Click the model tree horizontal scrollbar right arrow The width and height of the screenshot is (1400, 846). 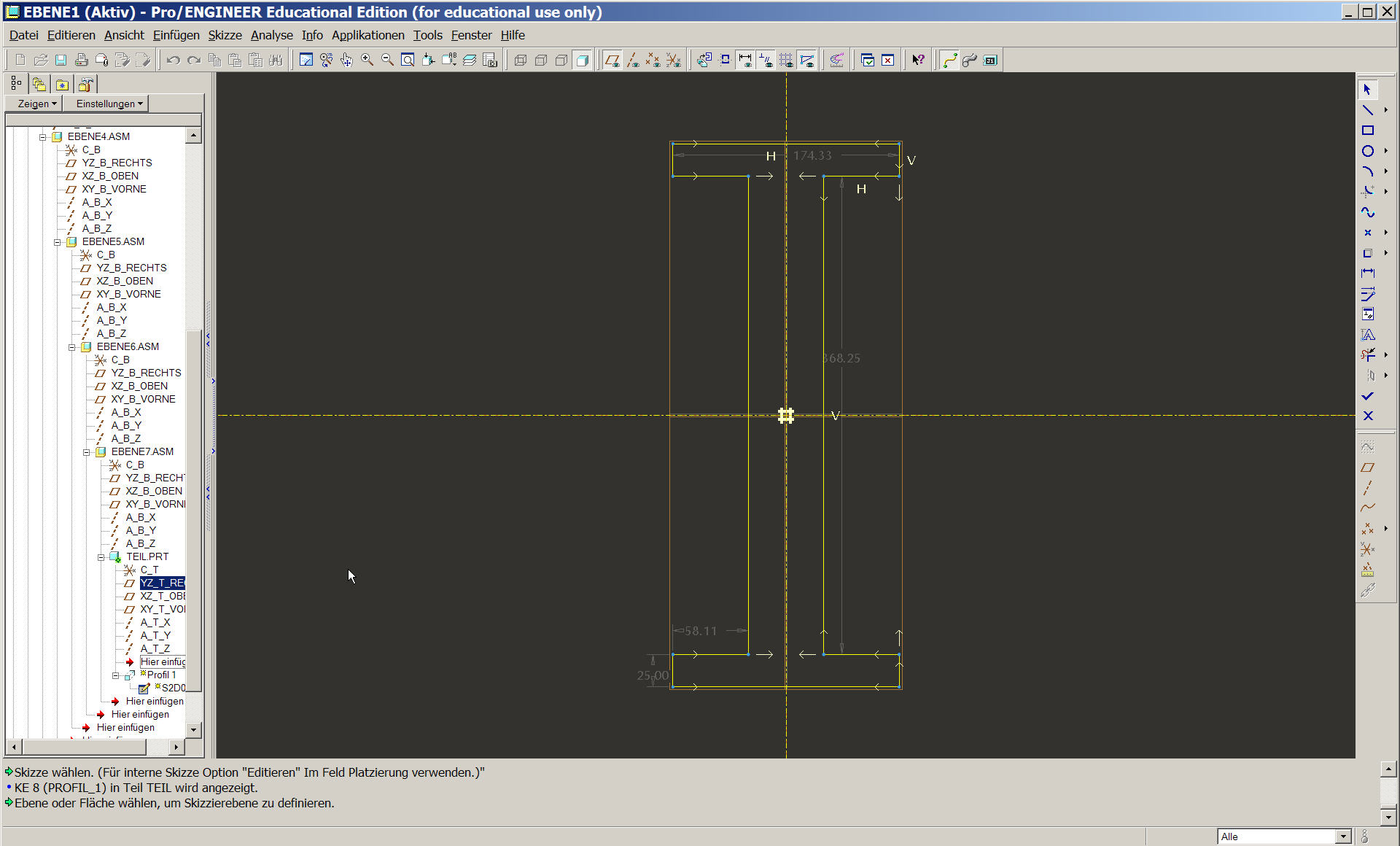click(176, 747)
